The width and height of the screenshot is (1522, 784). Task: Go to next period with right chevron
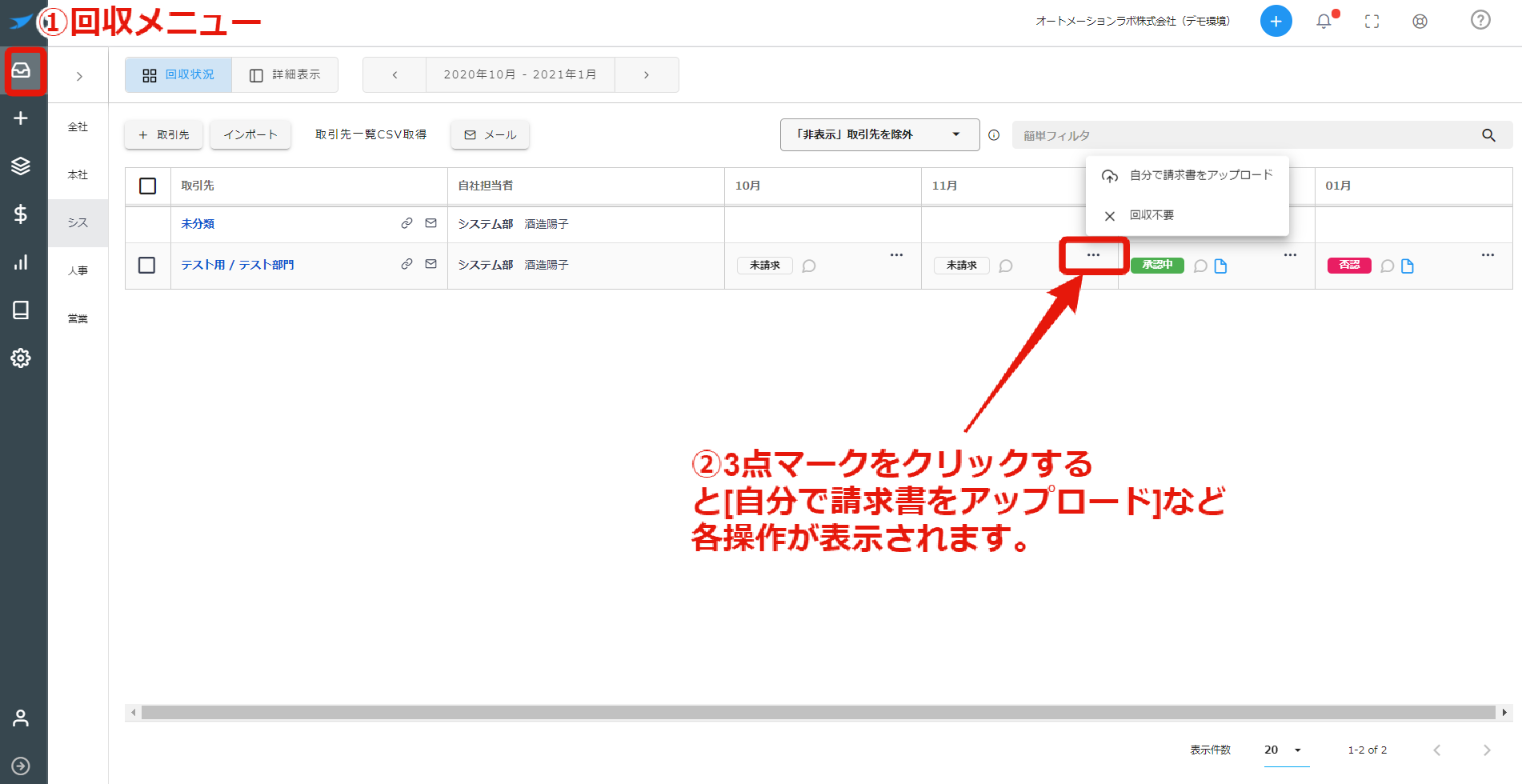647,74
